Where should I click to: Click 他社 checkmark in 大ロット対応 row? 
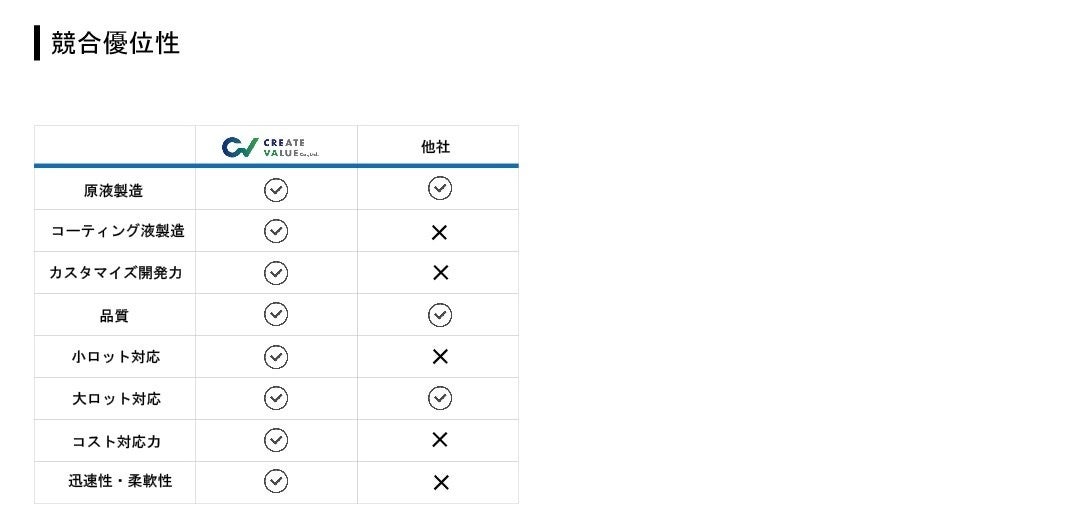tap(439, 398)
